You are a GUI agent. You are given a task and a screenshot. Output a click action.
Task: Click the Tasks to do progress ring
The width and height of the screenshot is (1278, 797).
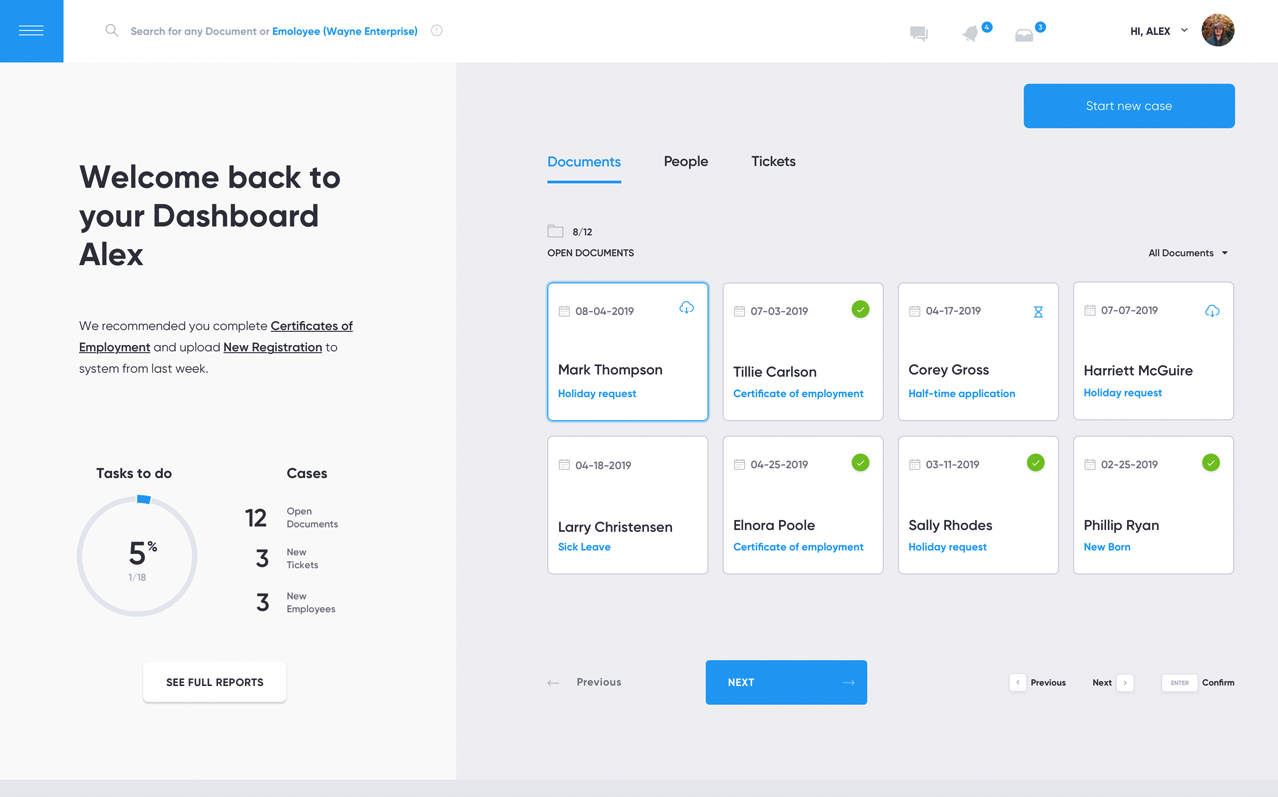click(x=137, y=556)
